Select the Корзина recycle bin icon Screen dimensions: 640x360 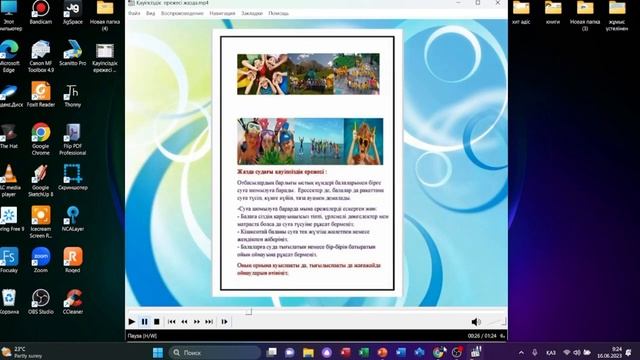pos(9,302)
